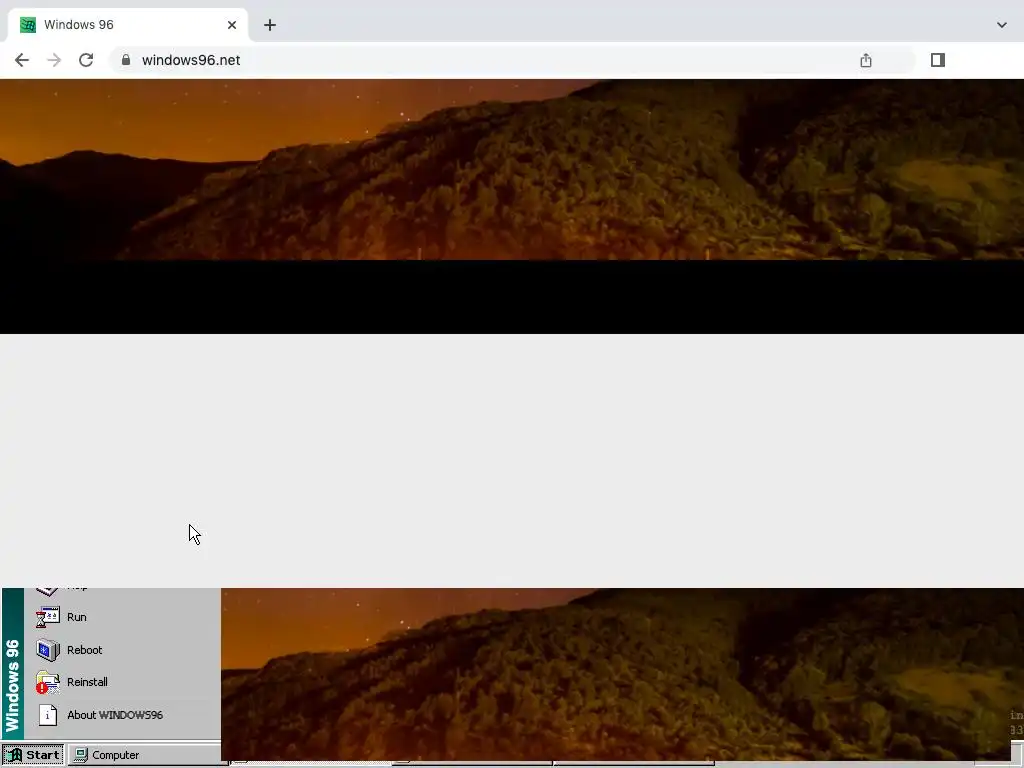
Task: Select Run from the Start menu
Action: [123, 617]
